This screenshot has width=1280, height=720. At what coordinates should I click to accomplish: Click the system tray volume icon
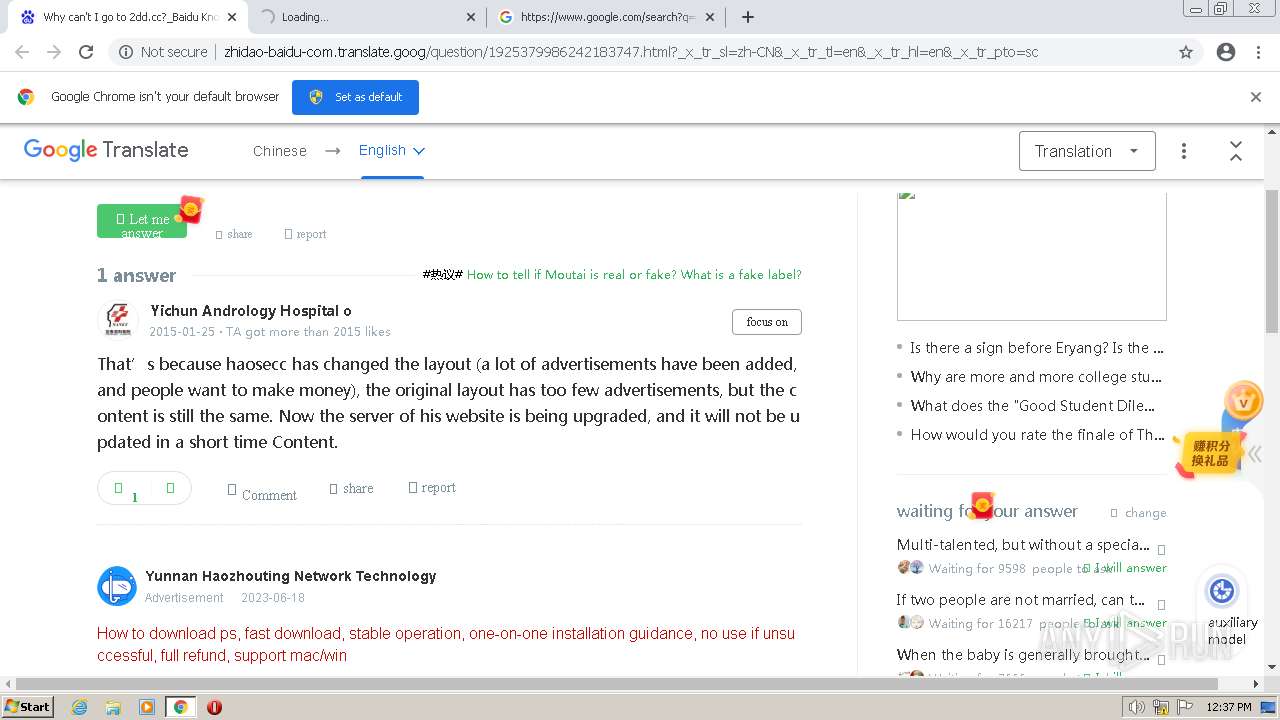[1136, 707]
